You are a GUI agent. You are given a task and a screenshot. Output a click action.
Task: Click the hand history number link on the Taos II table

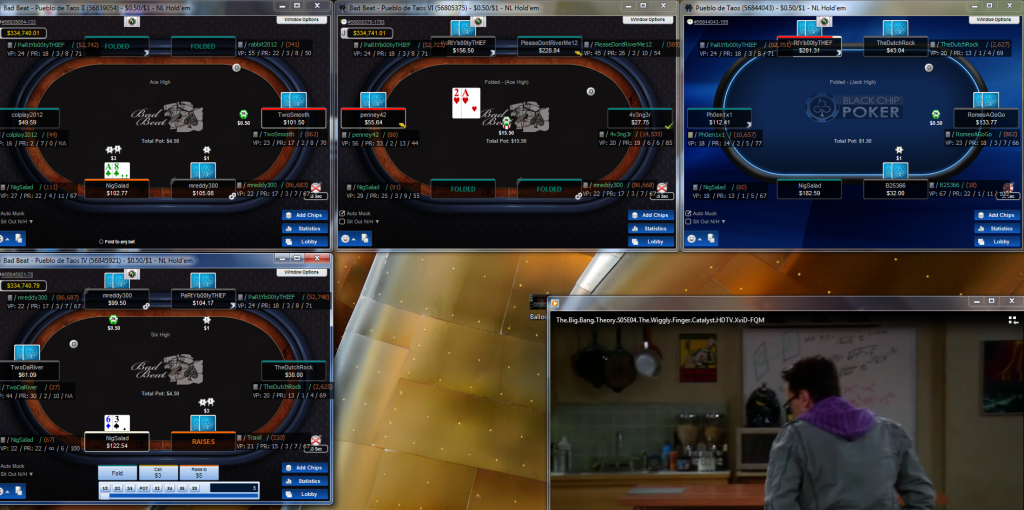coord(20,21)
